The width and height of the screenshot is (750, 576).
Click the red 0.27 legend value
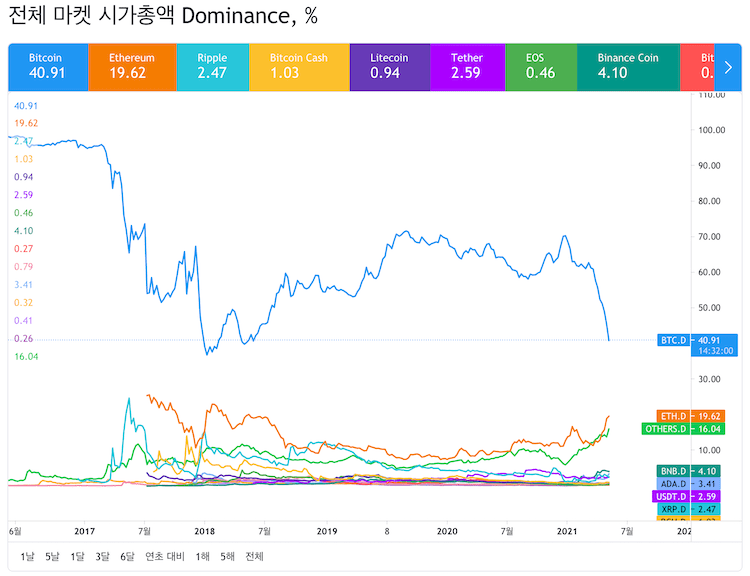tap(23, 249)
